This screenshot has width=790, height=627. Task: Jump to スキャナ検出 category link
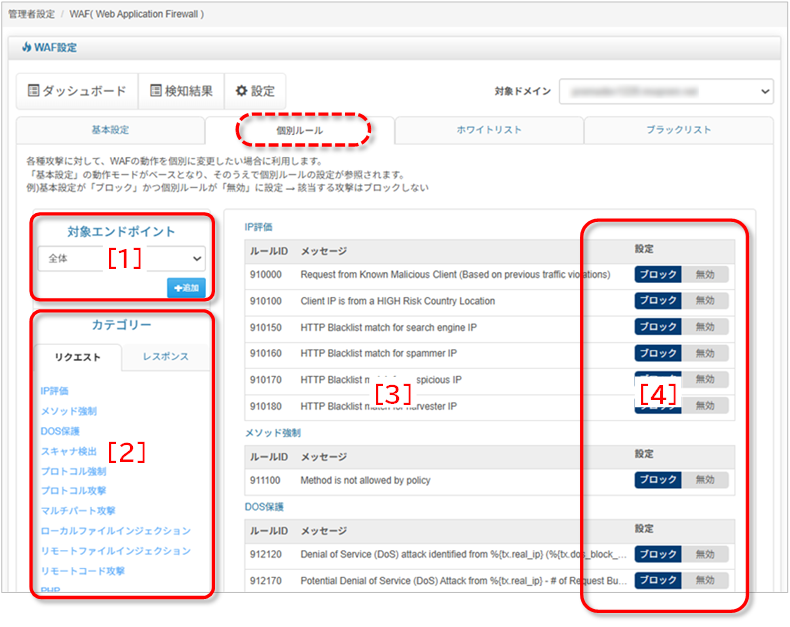point(69,451)
